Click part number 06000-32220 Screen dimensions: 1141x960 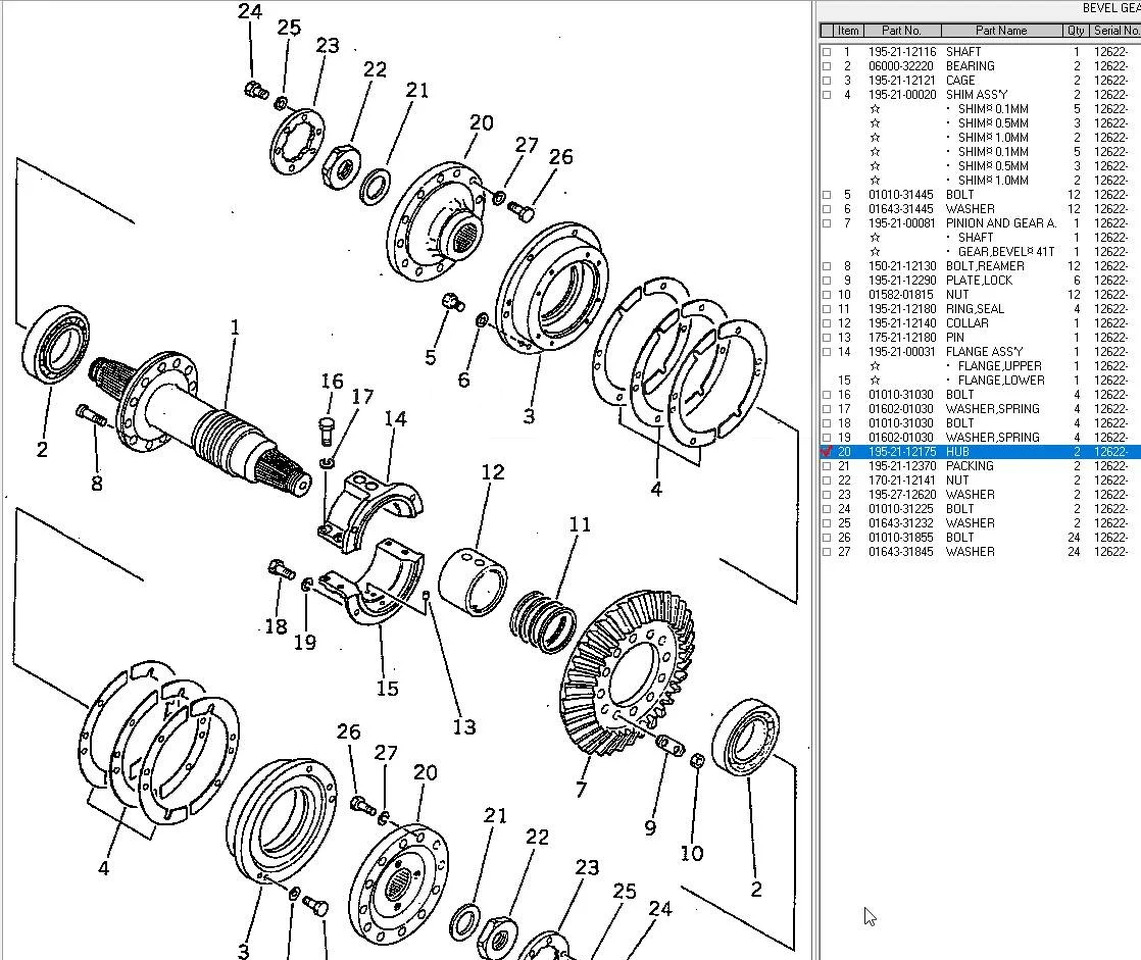901,66
